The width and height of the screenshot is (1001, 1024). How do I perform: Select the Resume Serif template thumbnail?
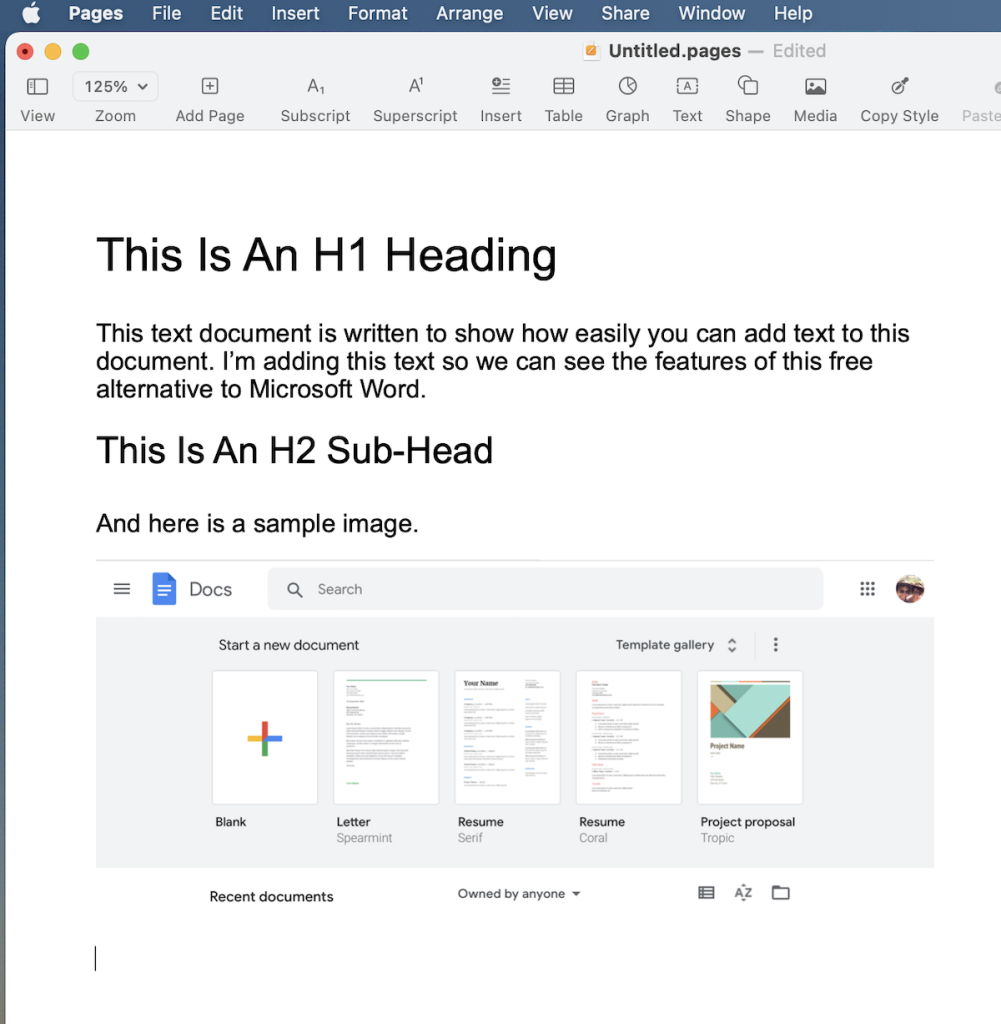tap(507, 737)
